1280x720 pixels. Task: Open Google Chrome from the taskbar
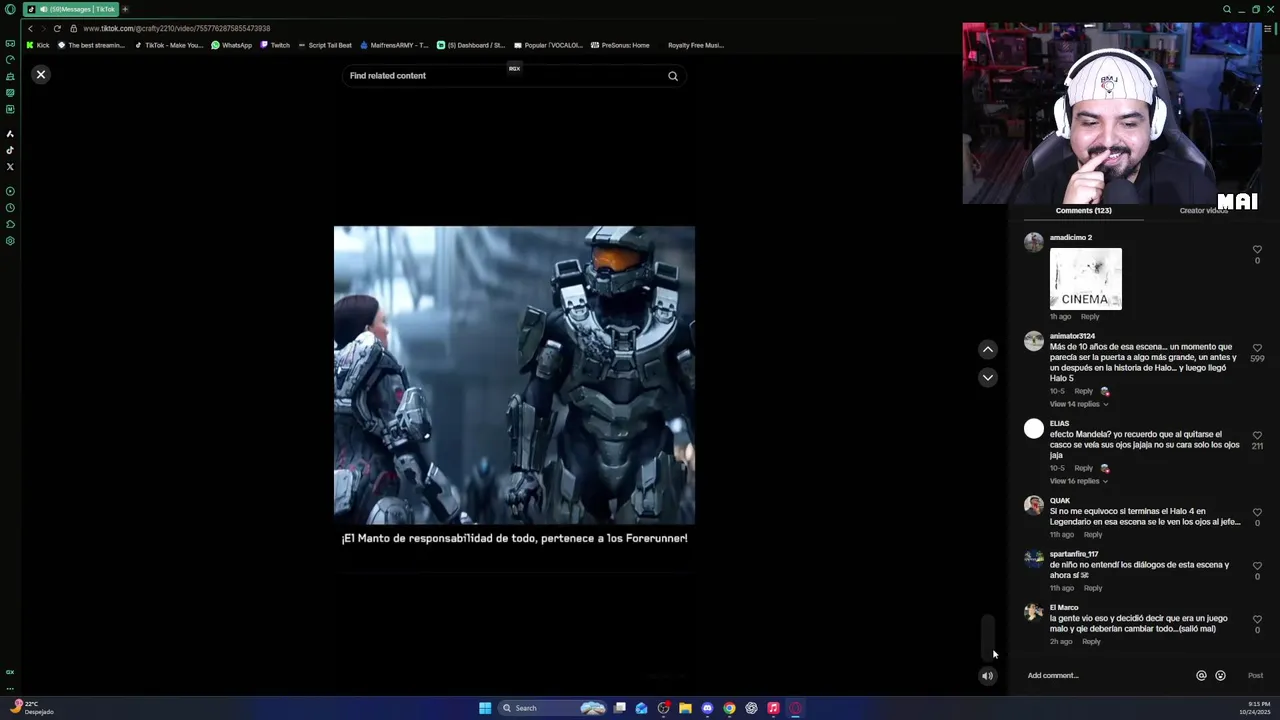tap(729, 708)
